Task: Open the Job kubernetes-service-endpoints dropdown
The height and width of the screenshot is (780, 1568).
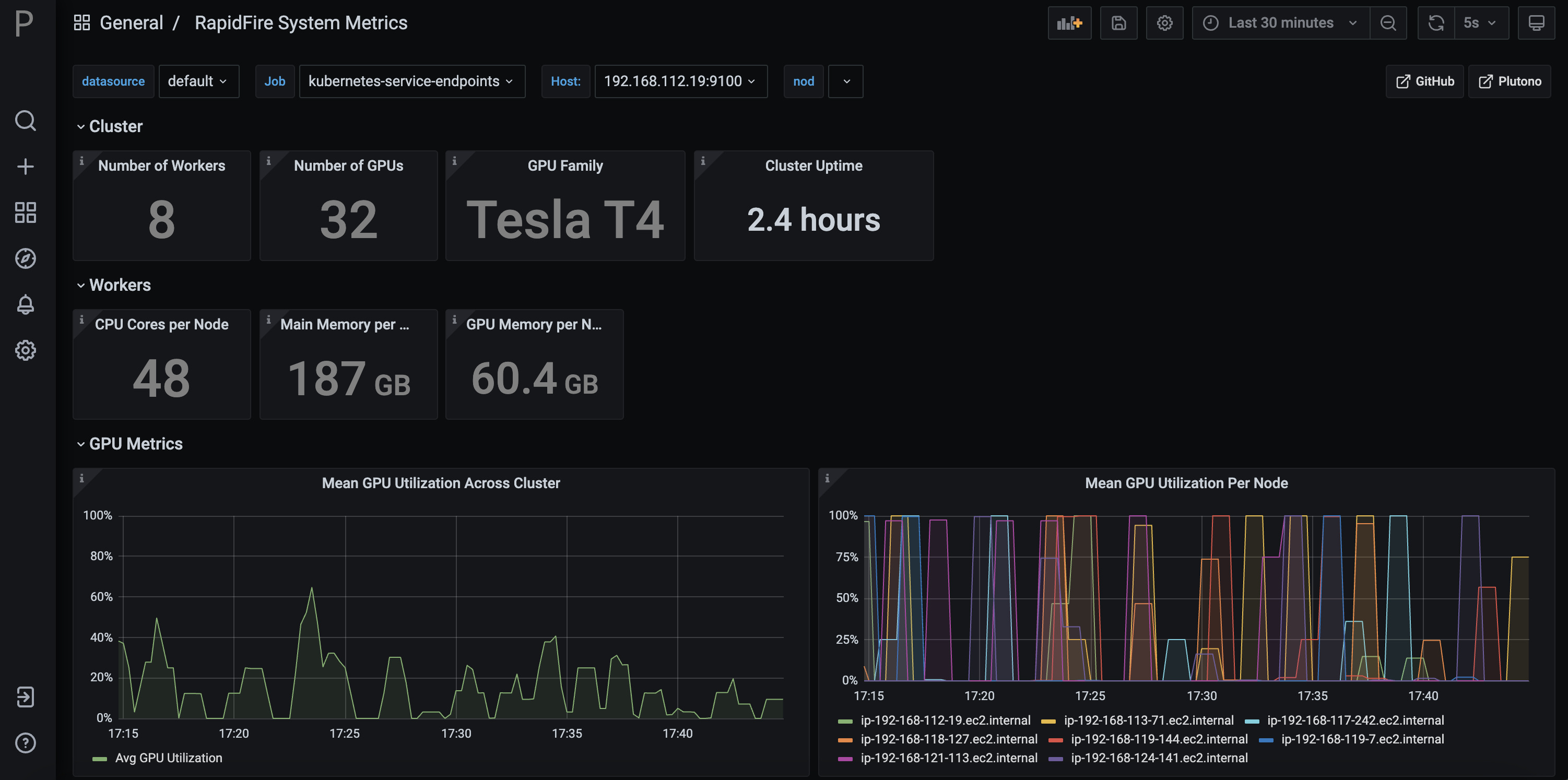Action: pyautogui.click(x=412, y=81)
